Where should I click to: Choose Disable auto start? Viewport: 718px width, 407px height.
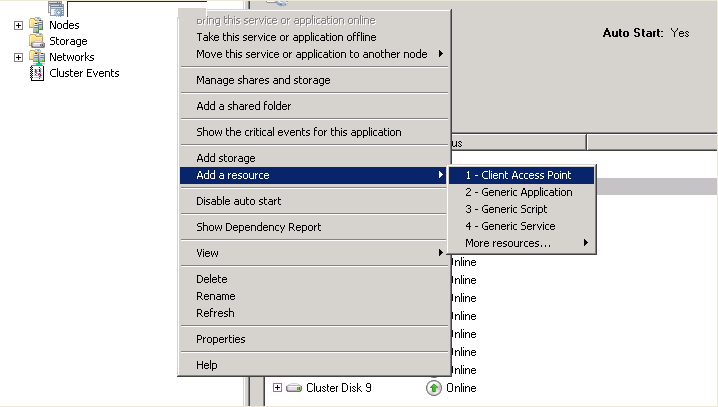tap(238, 201)
